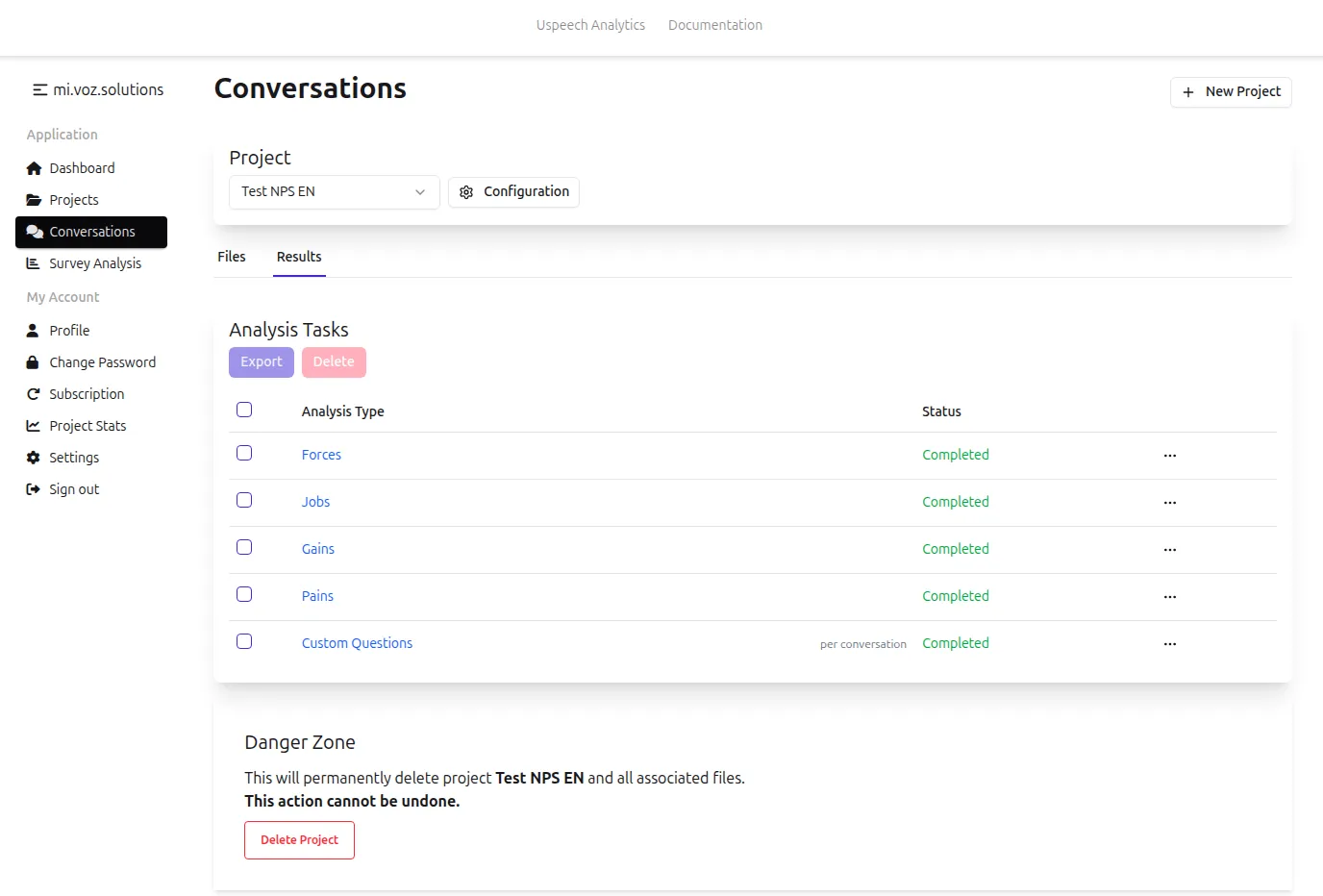Tick the Custom Questions row checkbox
Viewport: 1323px width, 896px height.
244,641
